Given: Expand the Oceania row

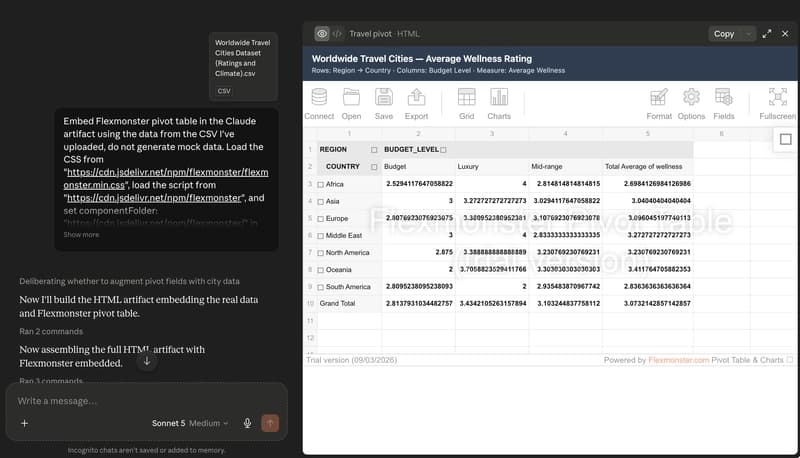Looking at the screenshot, I should (x=320, y=270).
